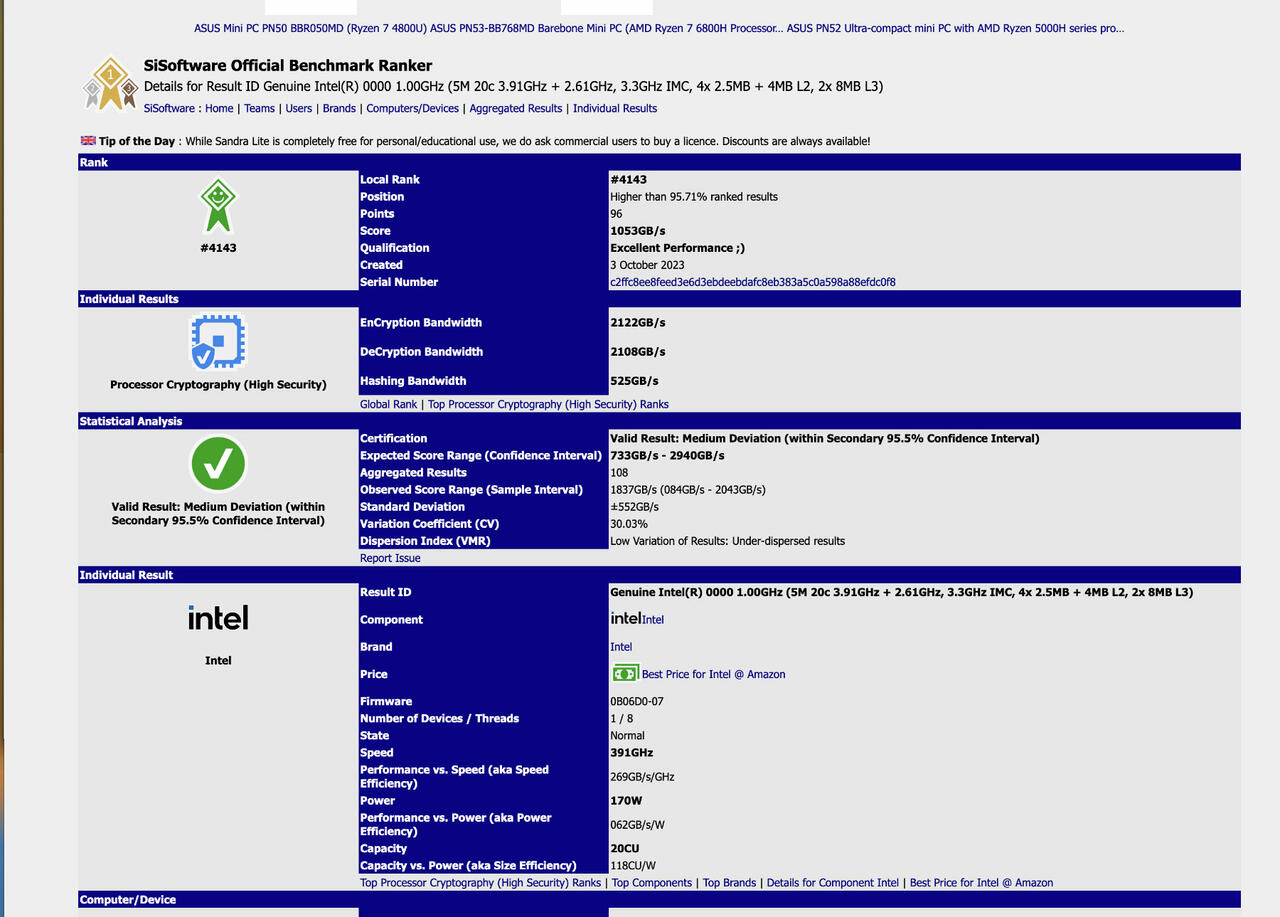Click the Capacity value 20CU

625,849
